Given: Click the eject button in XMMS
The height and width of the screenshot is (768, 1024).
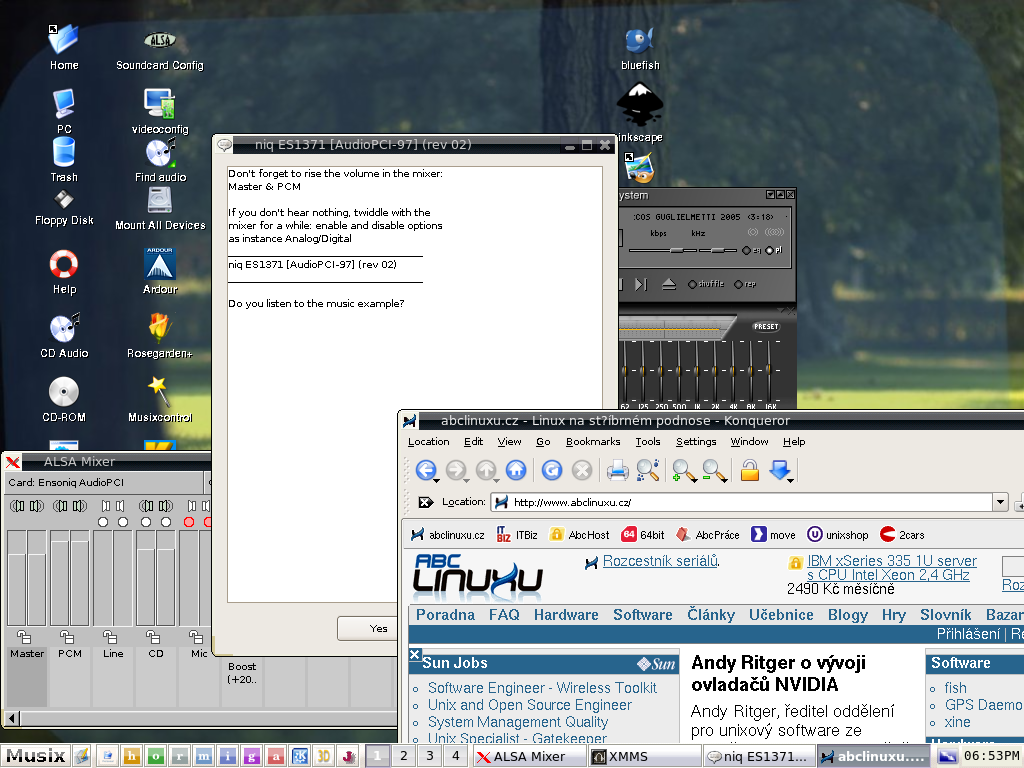Looking at the screenshot, I should pyautogui.click(x=669, y=284).
